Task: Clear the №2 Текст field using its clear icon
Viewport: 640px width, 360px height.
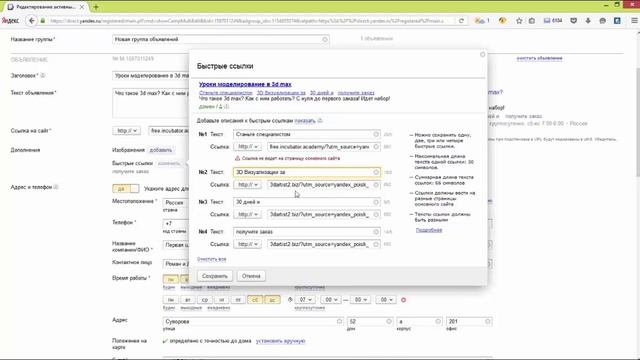Action: pos(376,172)
